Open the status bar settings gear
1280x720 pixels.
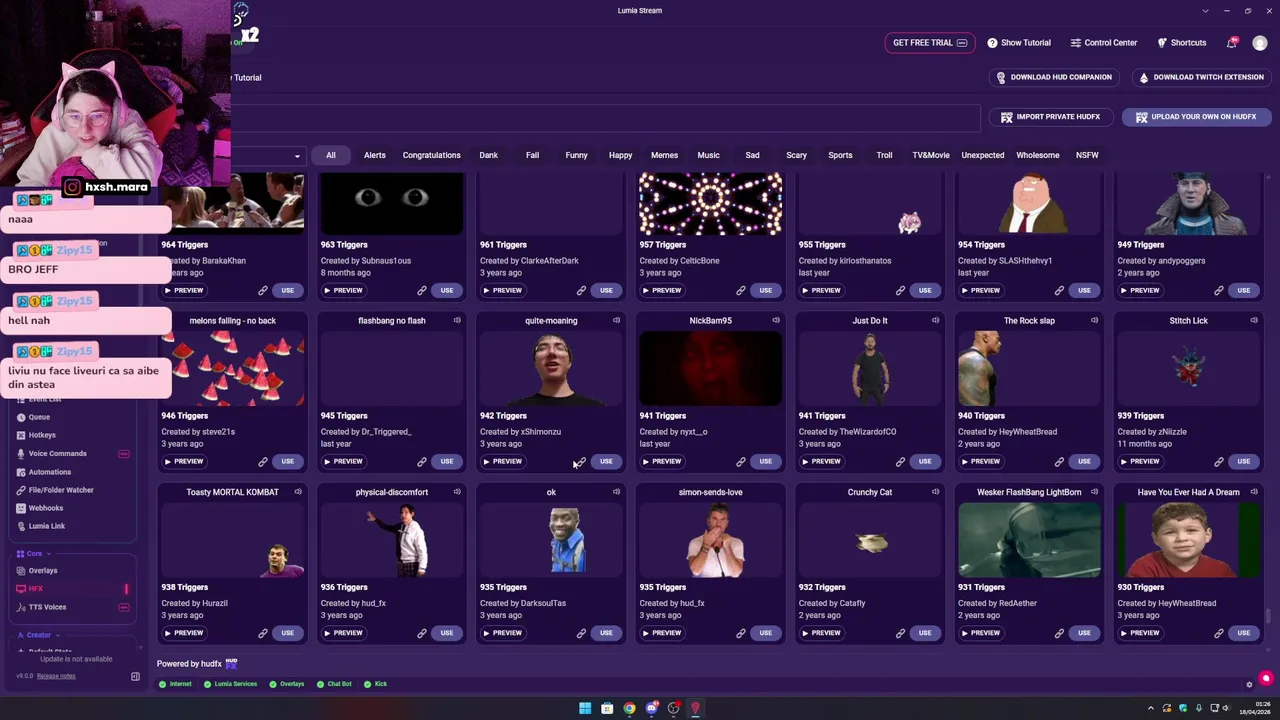[x=1249, y=684]
